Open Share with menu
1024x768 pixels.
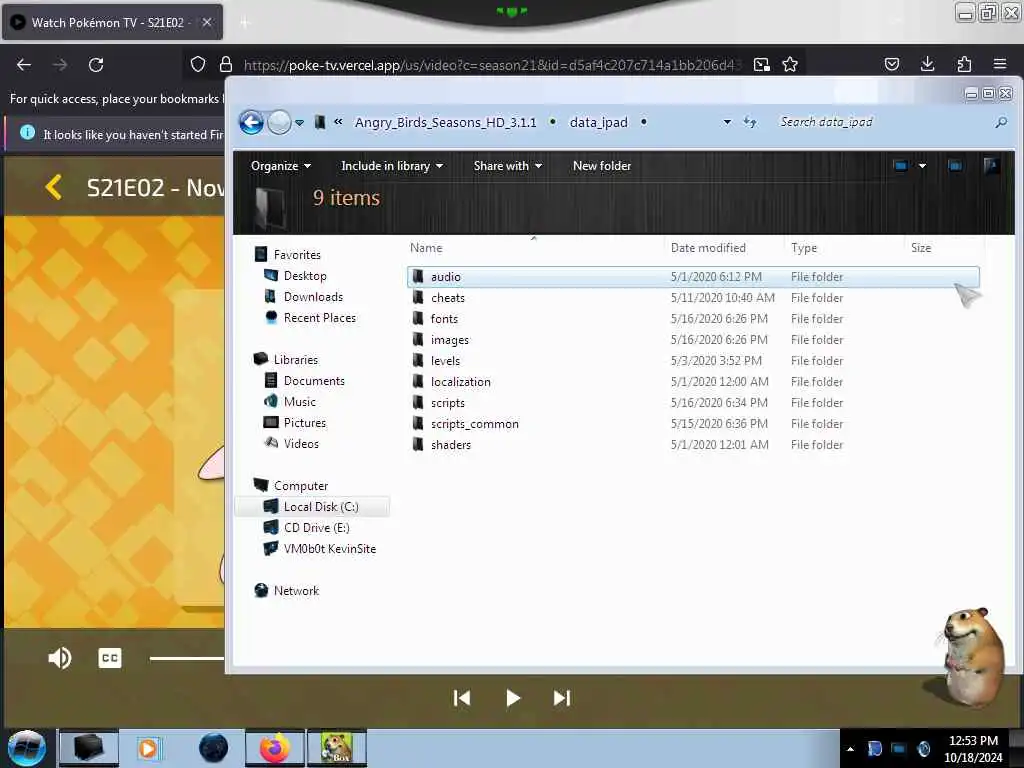pos(507,166)
